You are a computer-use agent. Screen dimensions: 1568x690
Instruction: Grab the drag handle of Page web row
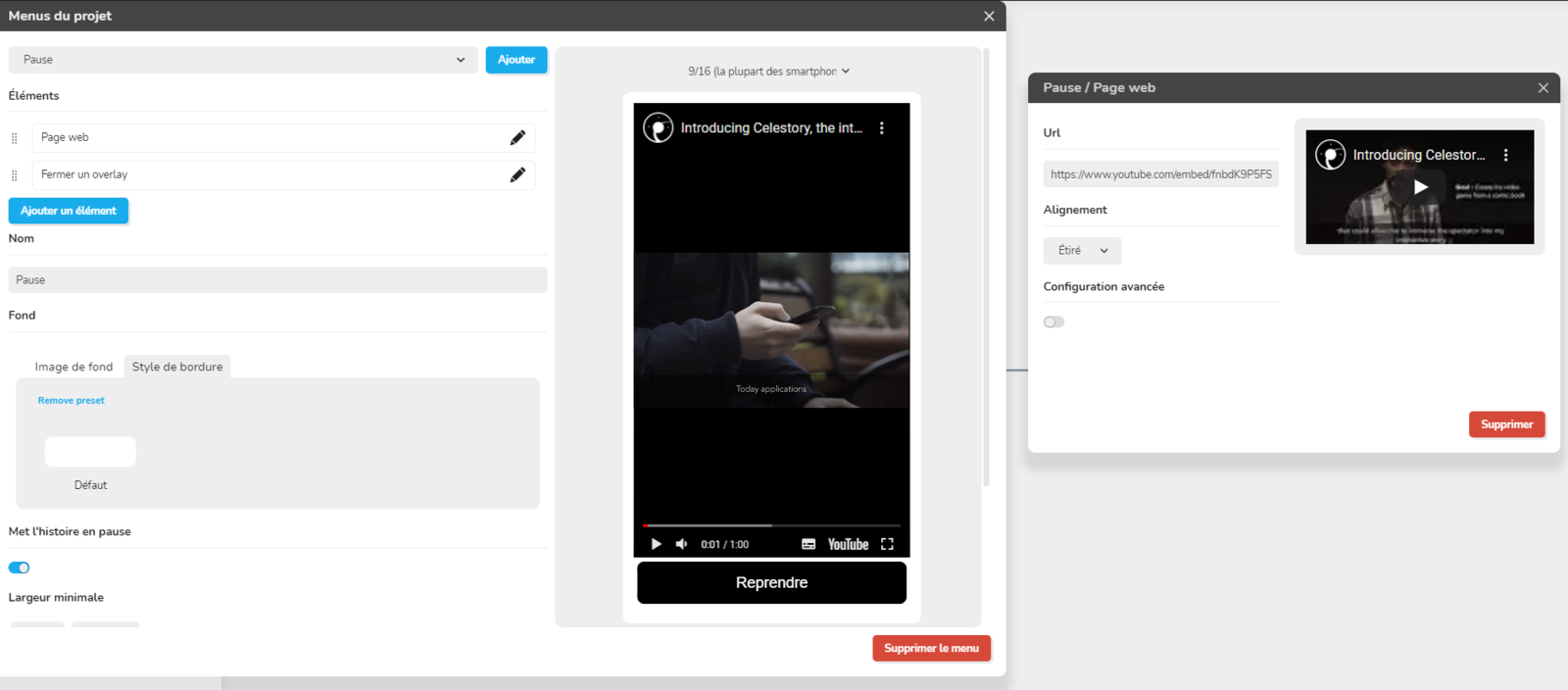click(x=14, y=138)
